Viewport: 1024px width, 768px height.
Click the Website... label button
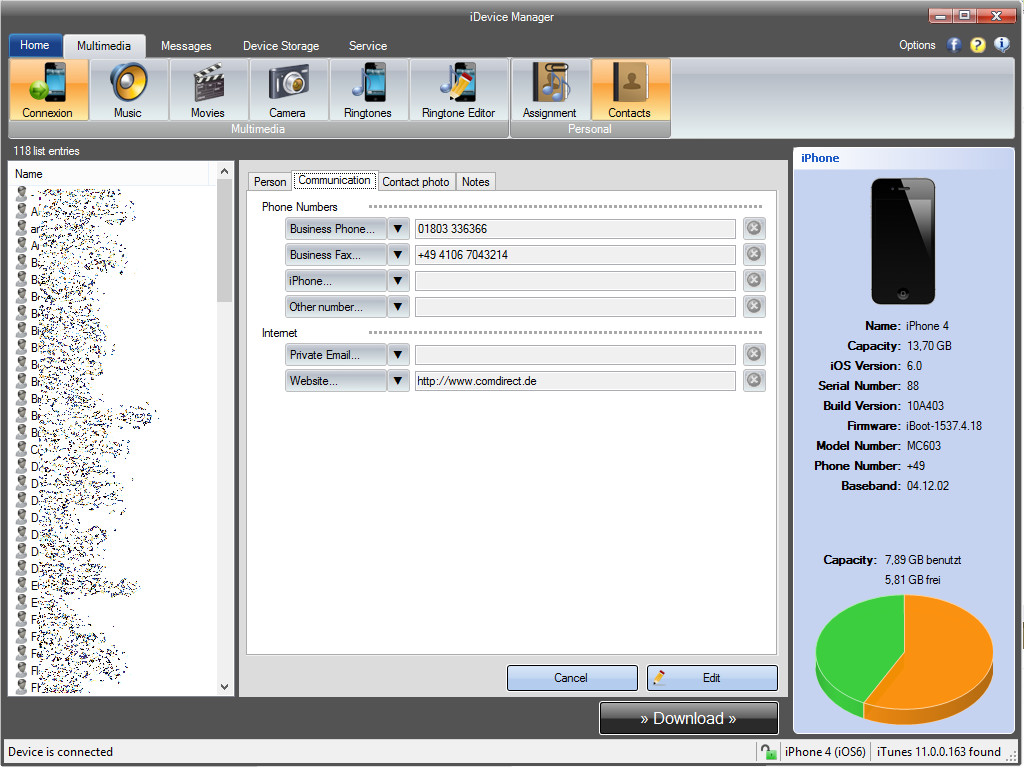point(336,381)
